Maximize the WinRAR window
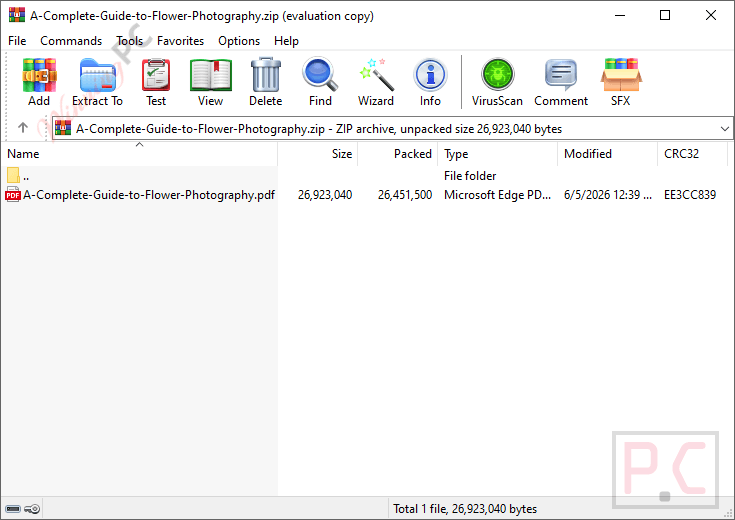This screenshot has height=520, width=735. coord(665,15)
